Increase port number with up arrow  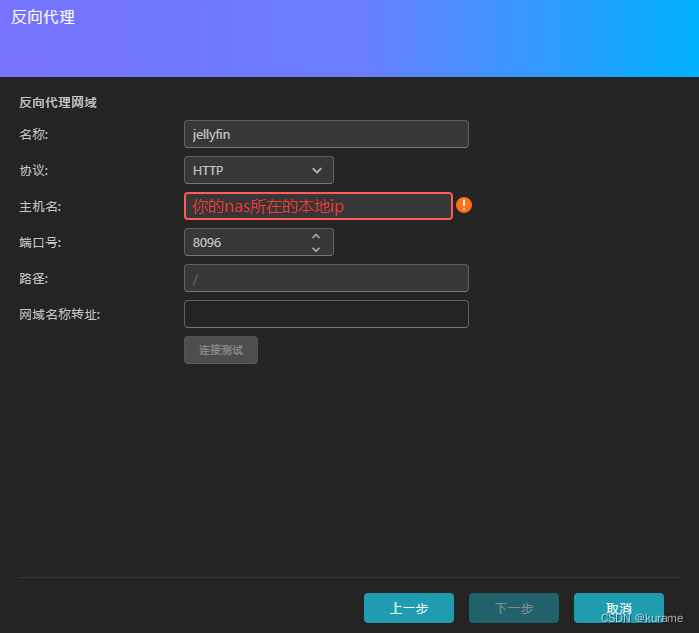point(316,236)
